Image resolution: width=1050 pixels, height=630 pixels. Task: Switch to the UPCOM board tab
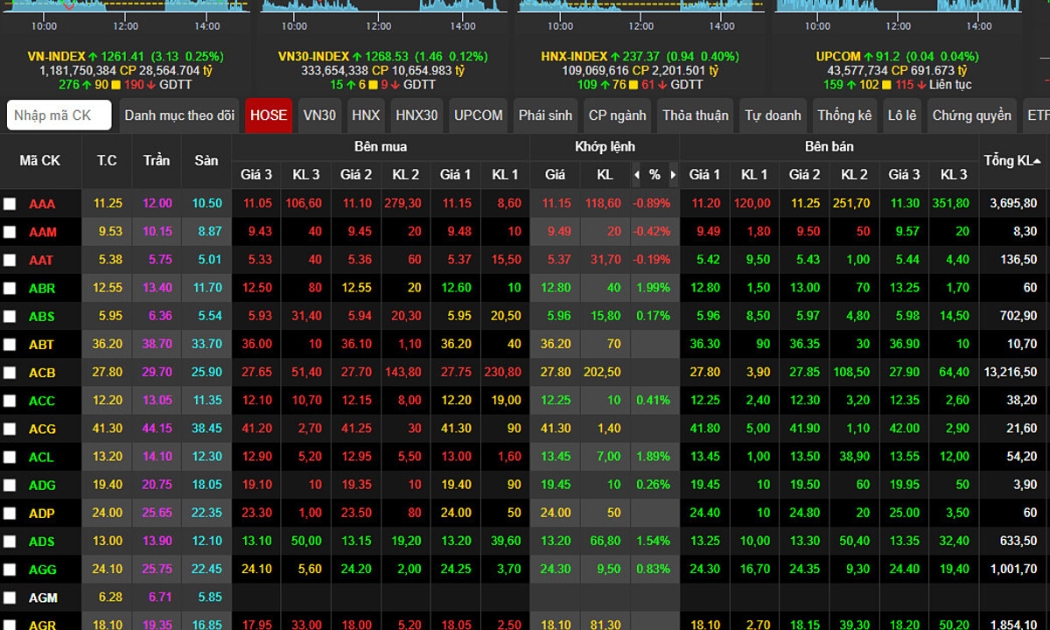478,116
